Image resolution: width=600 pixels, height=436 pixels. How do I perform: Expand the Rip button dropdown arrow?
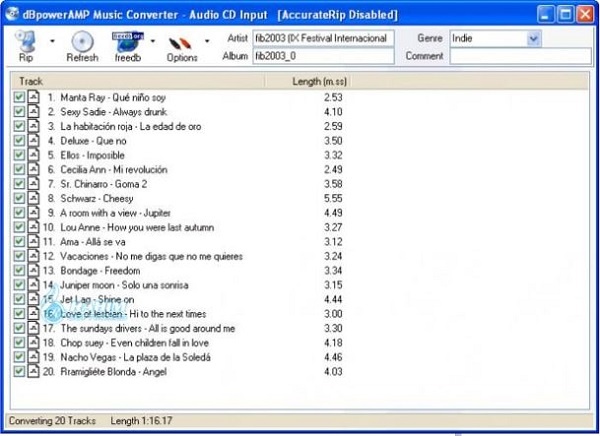point(51,42)
